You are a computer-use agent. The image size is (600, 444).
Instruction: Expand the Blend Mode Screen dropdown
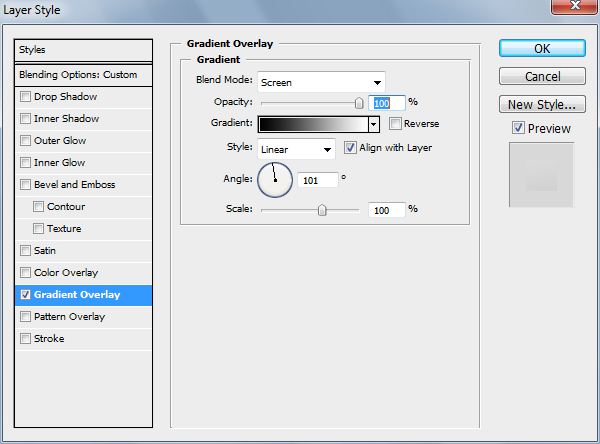pyautogui.click(x=321, y=82)
